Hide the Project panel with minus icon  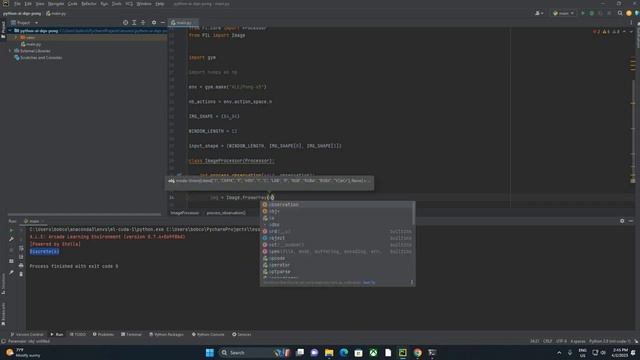click(x=163, y=23)
